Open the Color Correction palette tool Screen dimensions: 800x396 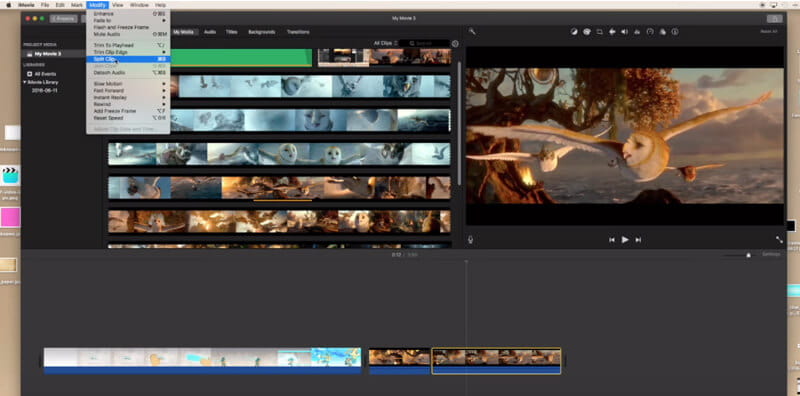pos(587,32)
